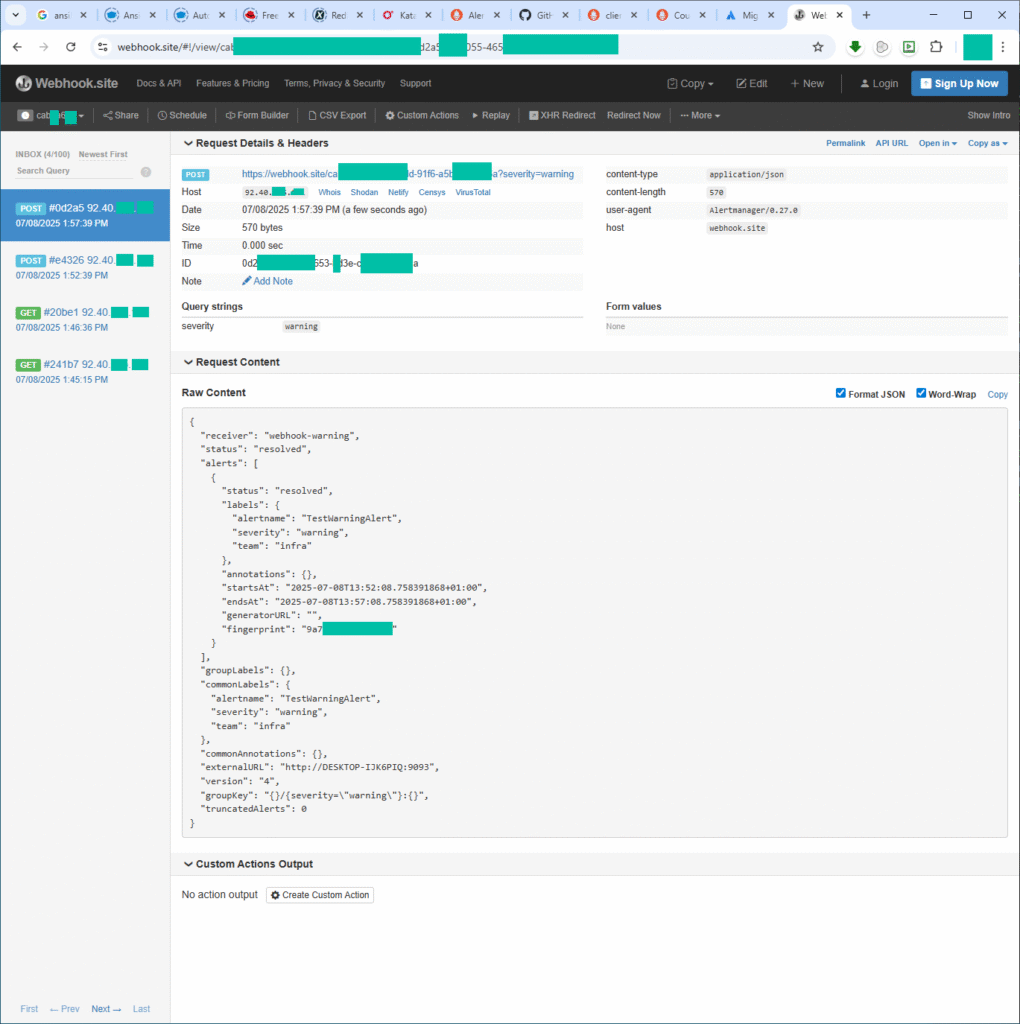This screenshot has height=1024, width=1020.
Task: Uncheck the Word-Wrap checkbox
Action: pyautogui.click(x=921, y=393)
